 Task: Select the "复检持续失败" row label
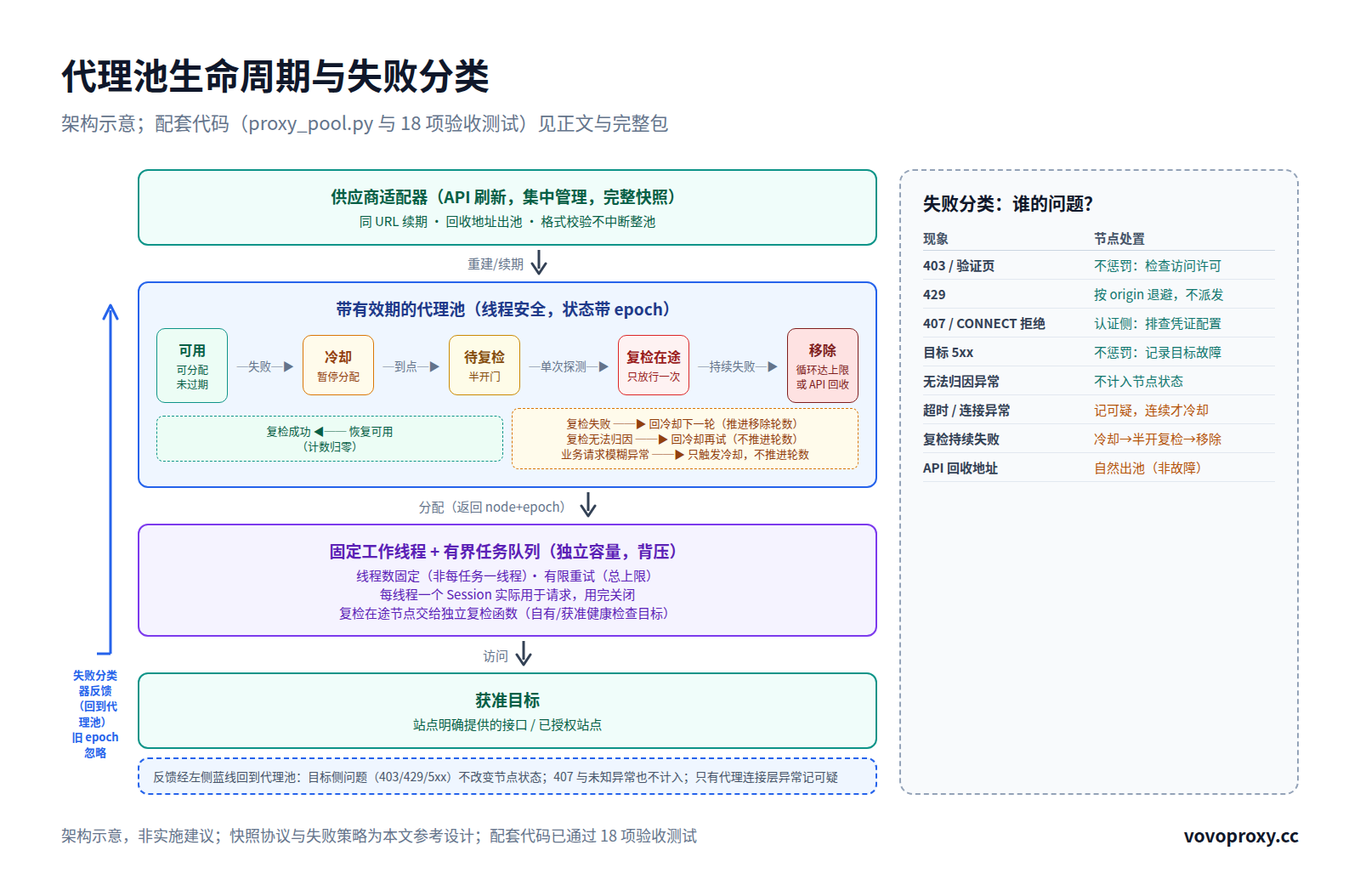tap(961, 439)
